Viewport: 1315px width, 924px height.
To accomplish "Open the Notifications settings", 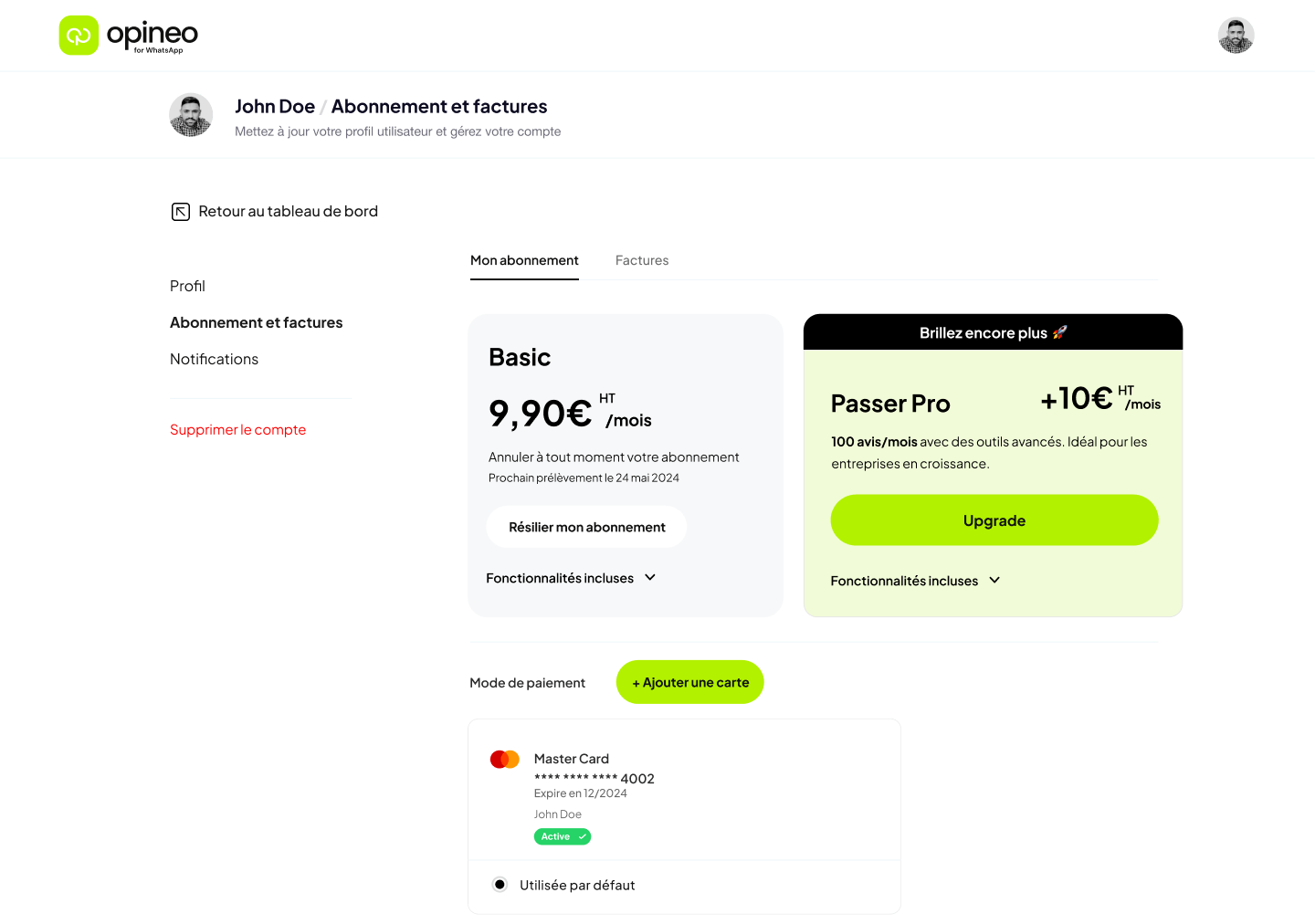I will click(214, 359).
